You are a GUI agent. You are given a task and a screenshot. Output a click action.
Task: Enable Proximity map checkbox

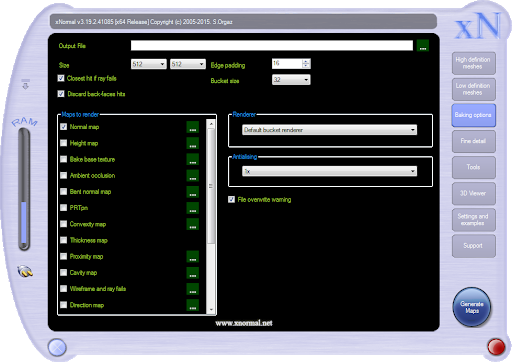tap(63, 256)
